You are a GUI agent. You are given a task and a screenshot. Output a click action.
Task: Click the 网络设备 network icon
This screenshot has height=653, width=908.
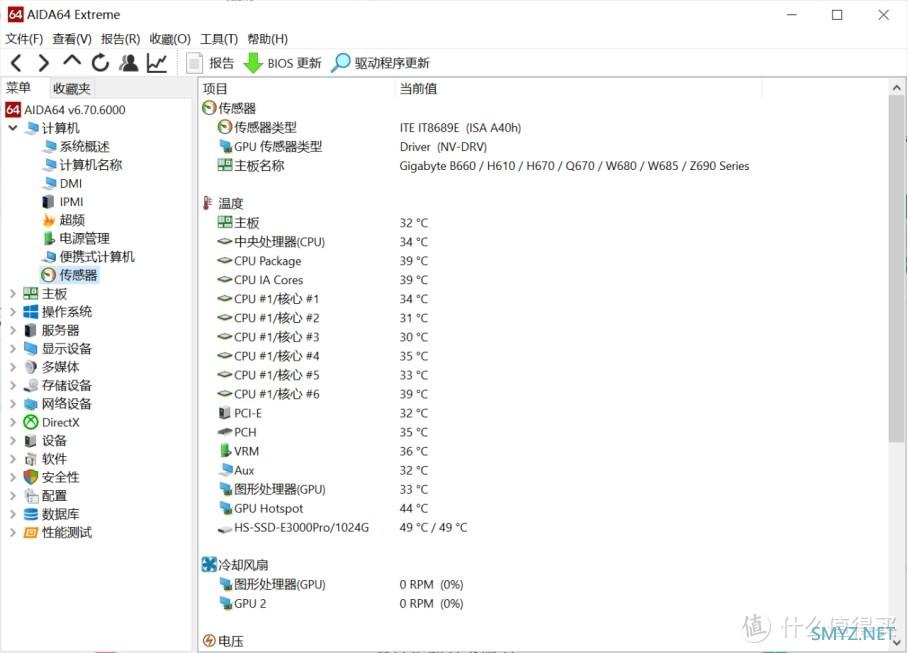coord(31,403)
